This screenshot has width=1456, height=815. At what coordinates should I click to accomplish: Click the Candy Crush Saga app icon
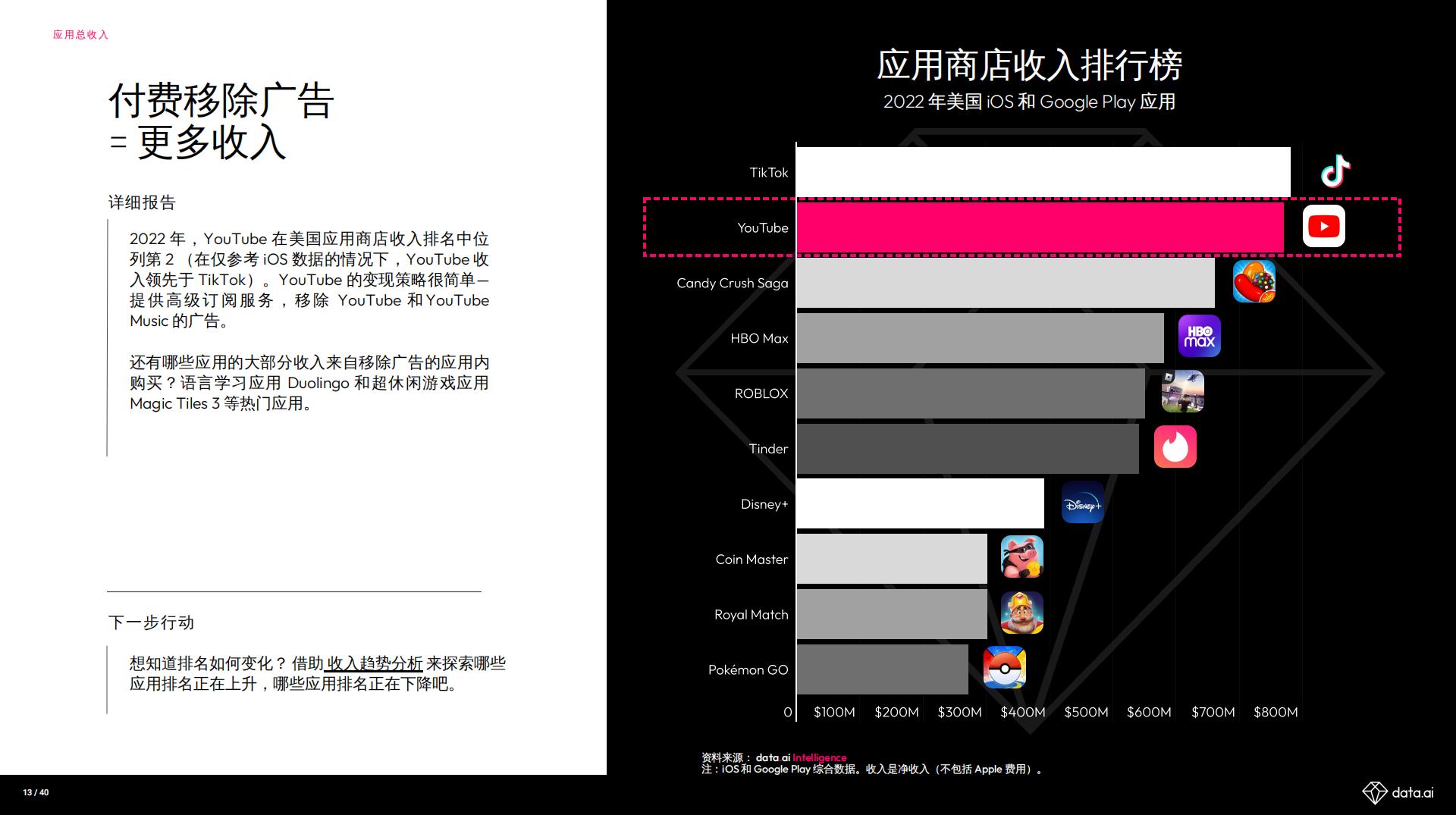[x=1254, y=281]
